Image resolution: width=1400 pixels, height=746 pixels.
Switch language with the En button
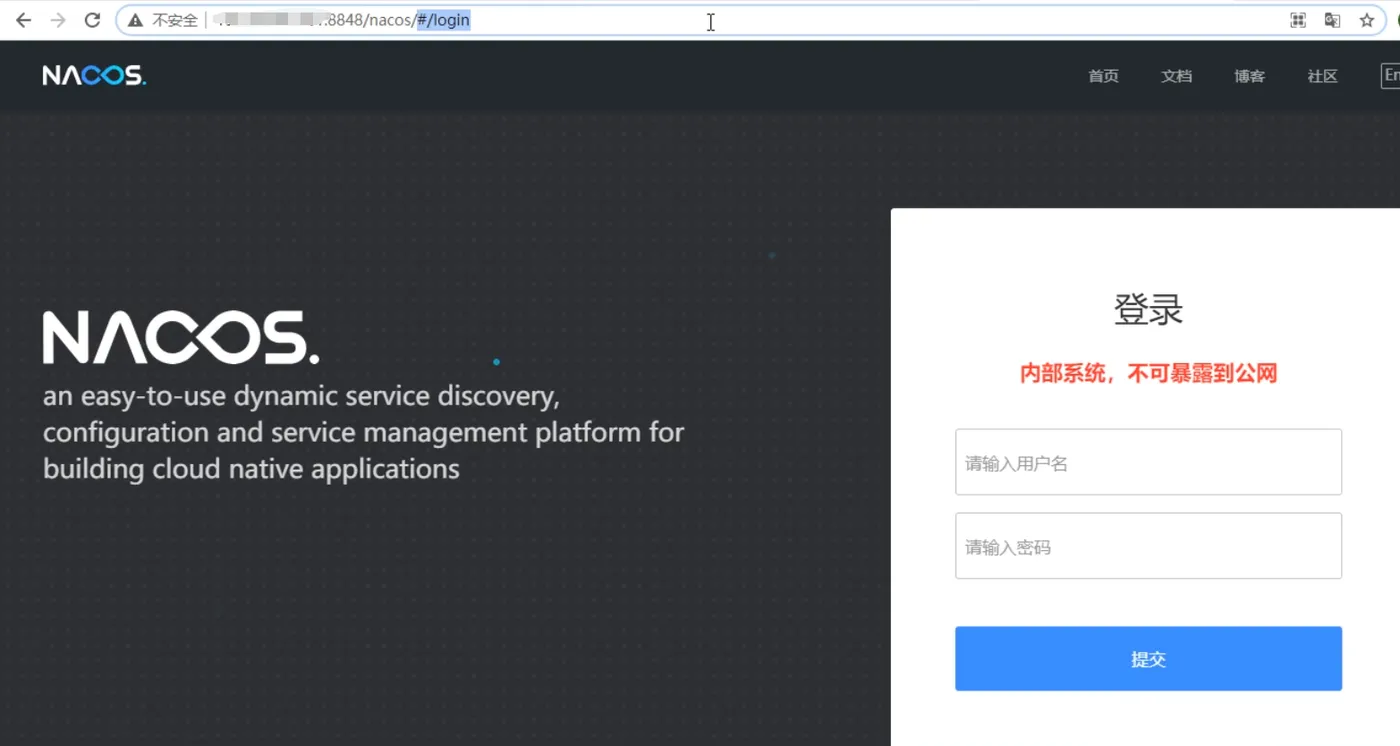point(1390,75)
